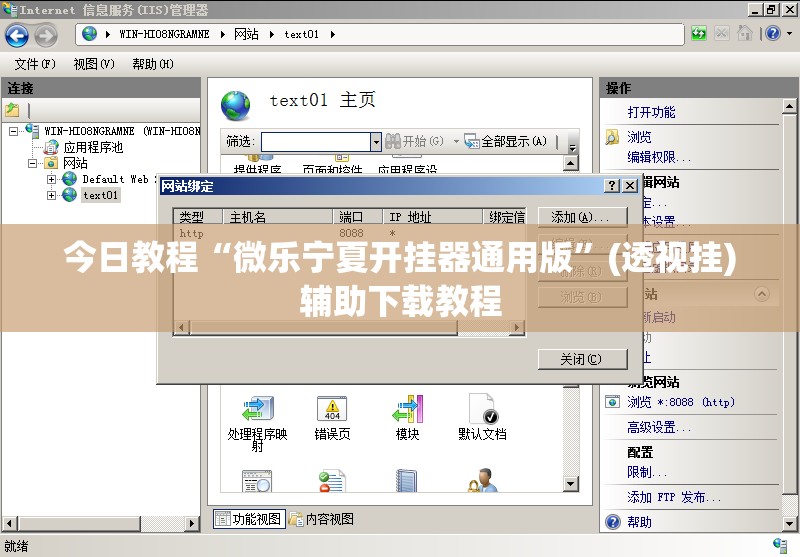This screenshot has width=800, height=557.
Task: Click the 端口 column header
Action: point(358,217)
